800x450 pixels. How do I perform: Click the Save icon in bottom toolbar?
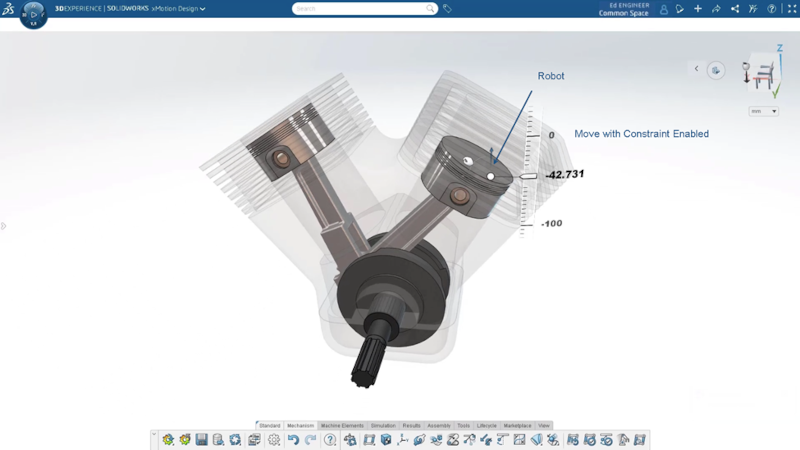[x=201, y=440]
